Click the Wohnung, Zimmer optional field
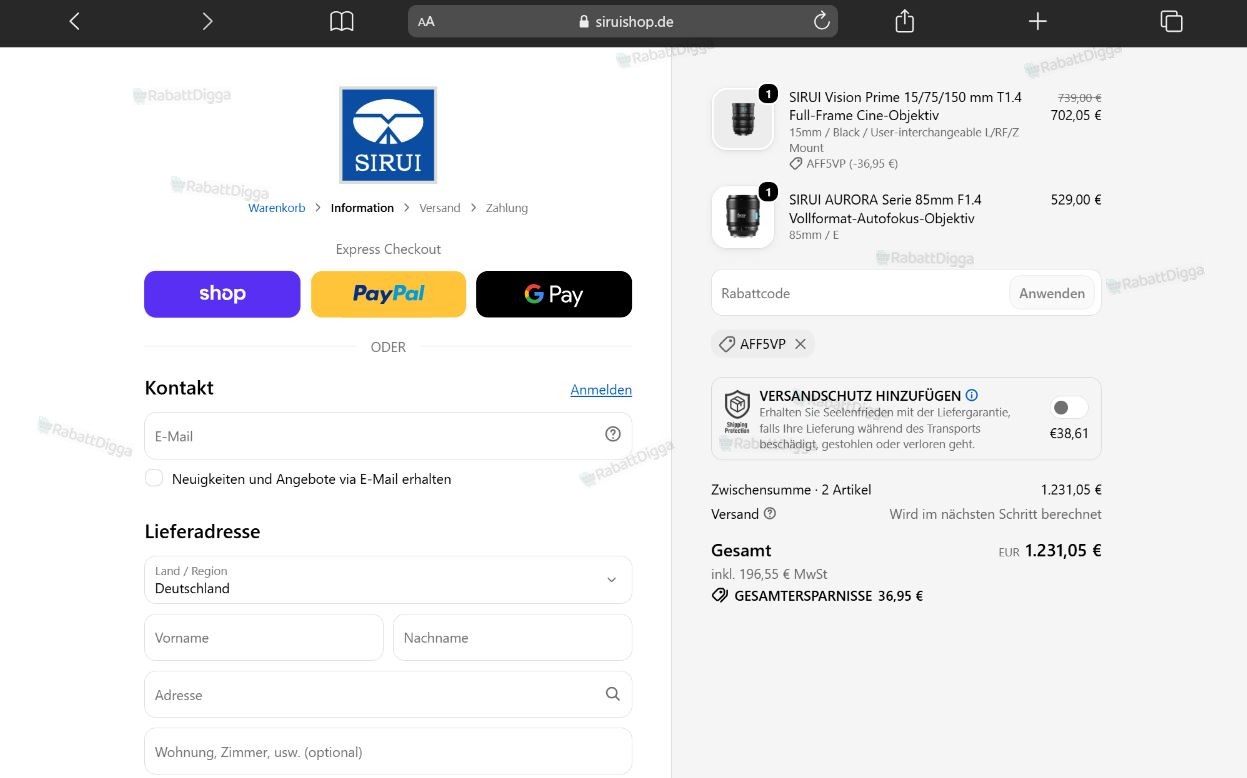The width and height of the screenshot is (1247, 778). click(x=388, y=751)
